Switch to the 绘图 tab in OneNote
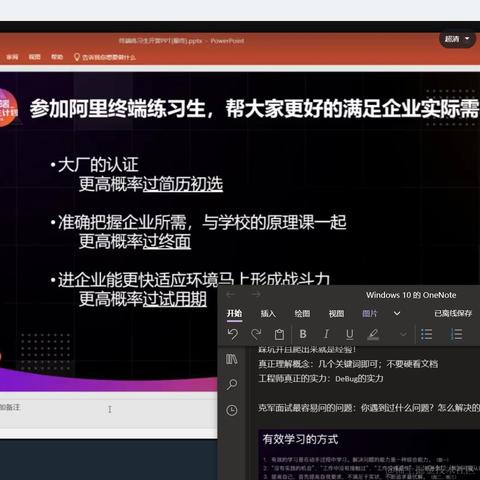 (302, 313)
